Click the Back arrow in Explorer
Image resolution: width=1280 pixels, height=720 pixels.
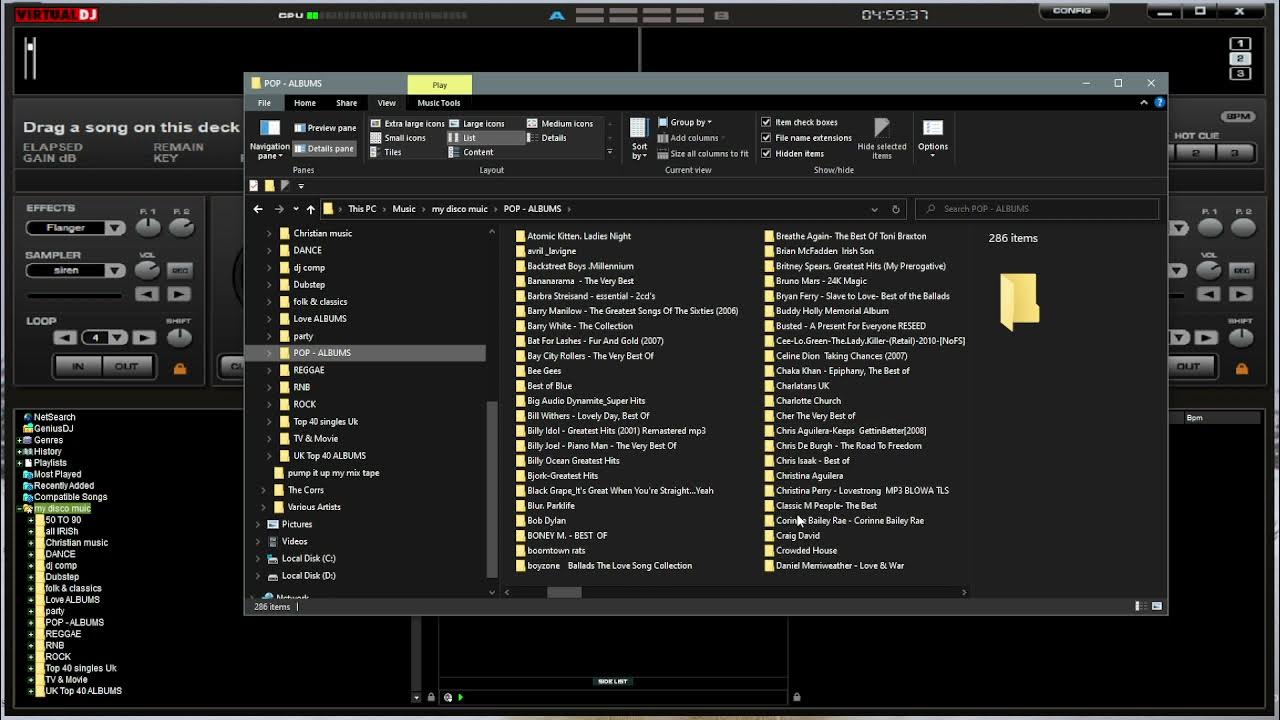click(258, 209)
